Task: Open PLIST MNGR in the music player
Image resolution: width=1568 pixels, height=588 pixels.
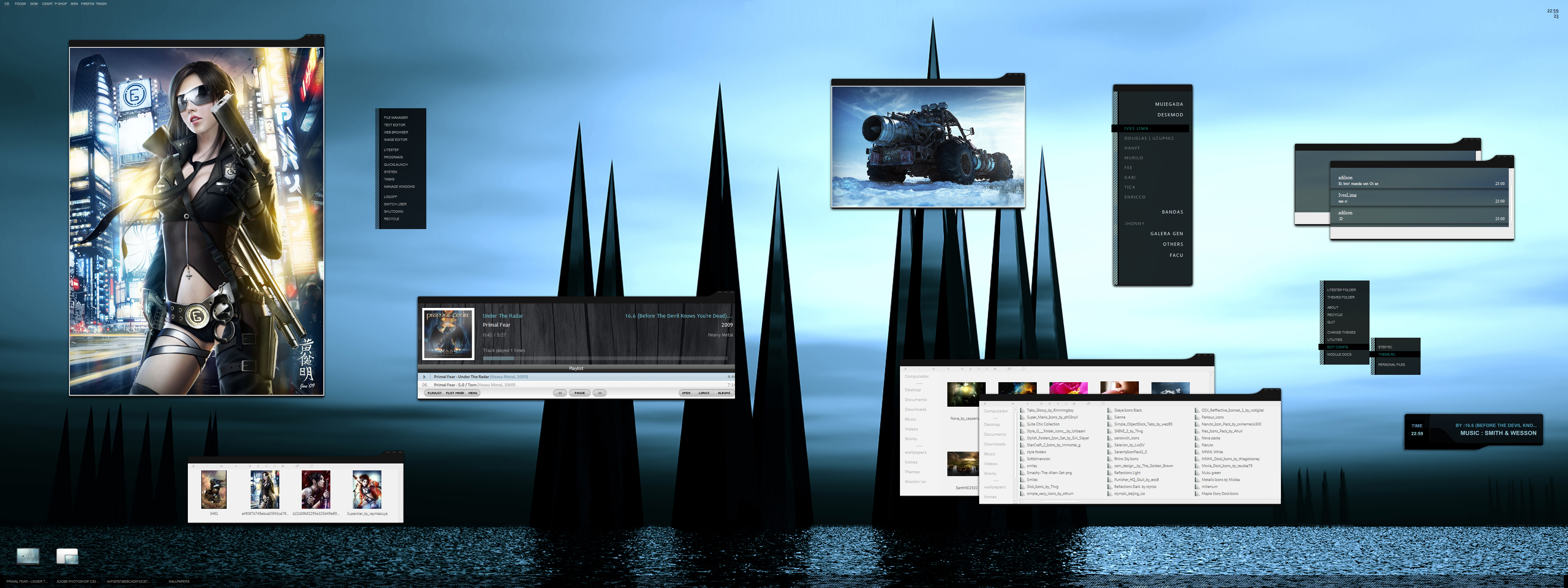Action: click(455, 393)
